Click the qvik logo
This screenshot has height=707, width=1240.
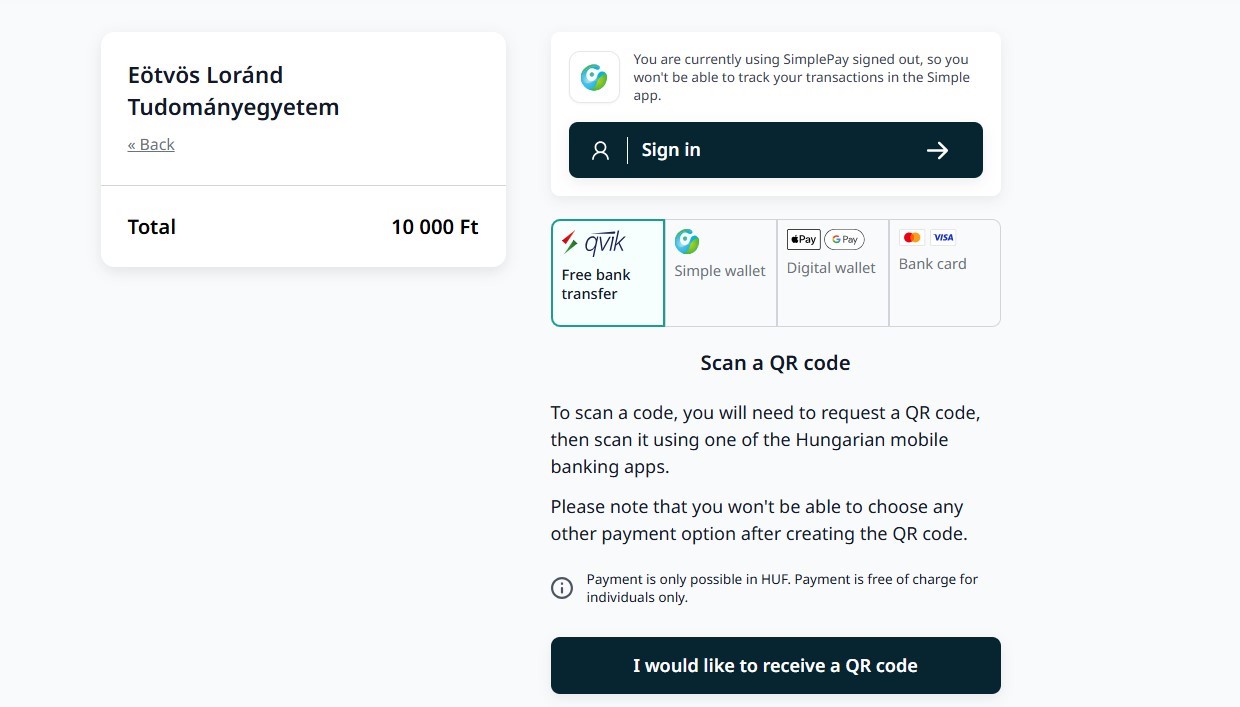coord(594,243)
